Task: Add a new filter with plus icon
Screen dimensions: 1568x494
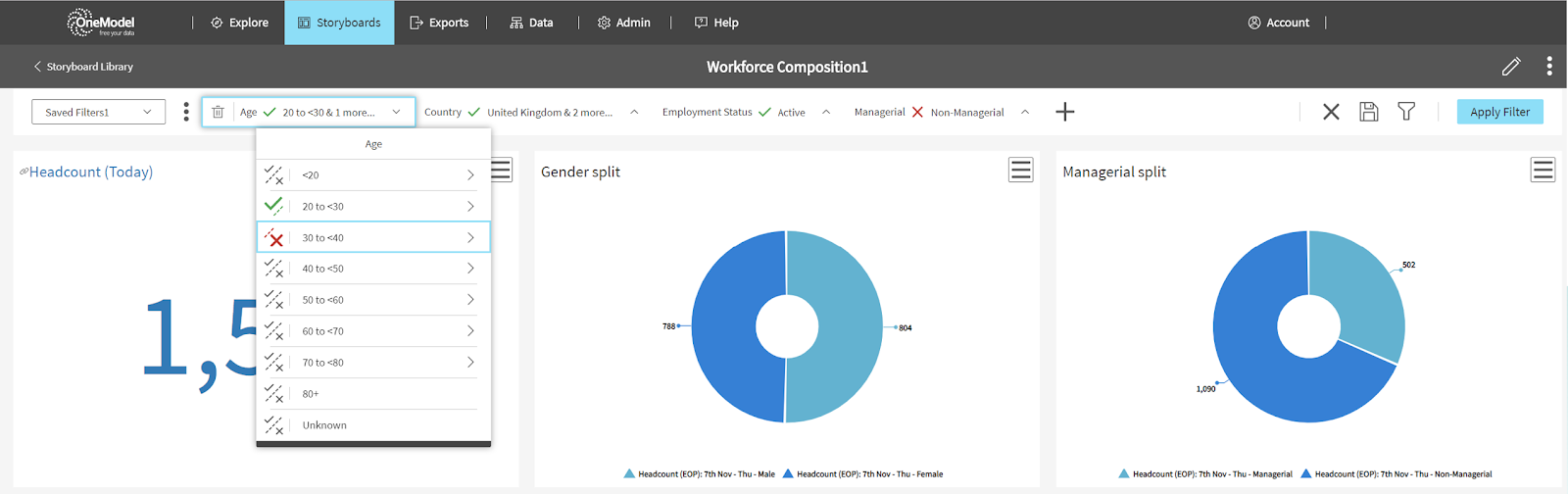Action: tap(1064, 112)
